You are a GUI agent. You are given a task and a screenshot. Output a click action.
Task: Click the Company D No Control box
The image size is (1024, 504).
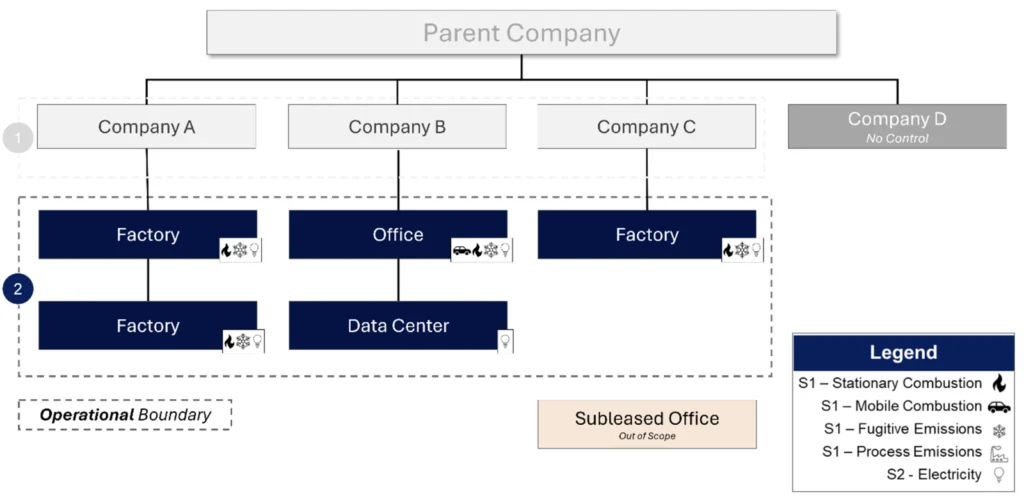click(x=897, y=127)
